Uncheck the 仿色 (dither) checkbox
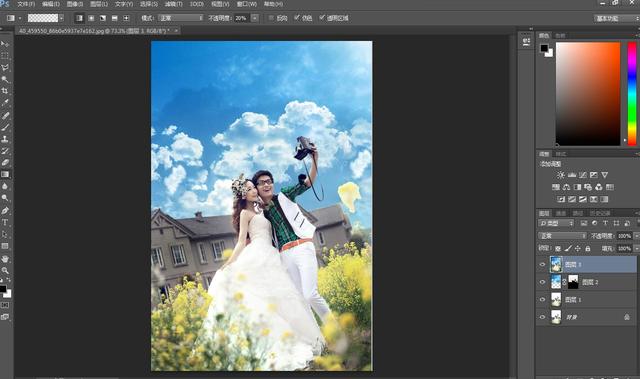 [x=297, y=18]
